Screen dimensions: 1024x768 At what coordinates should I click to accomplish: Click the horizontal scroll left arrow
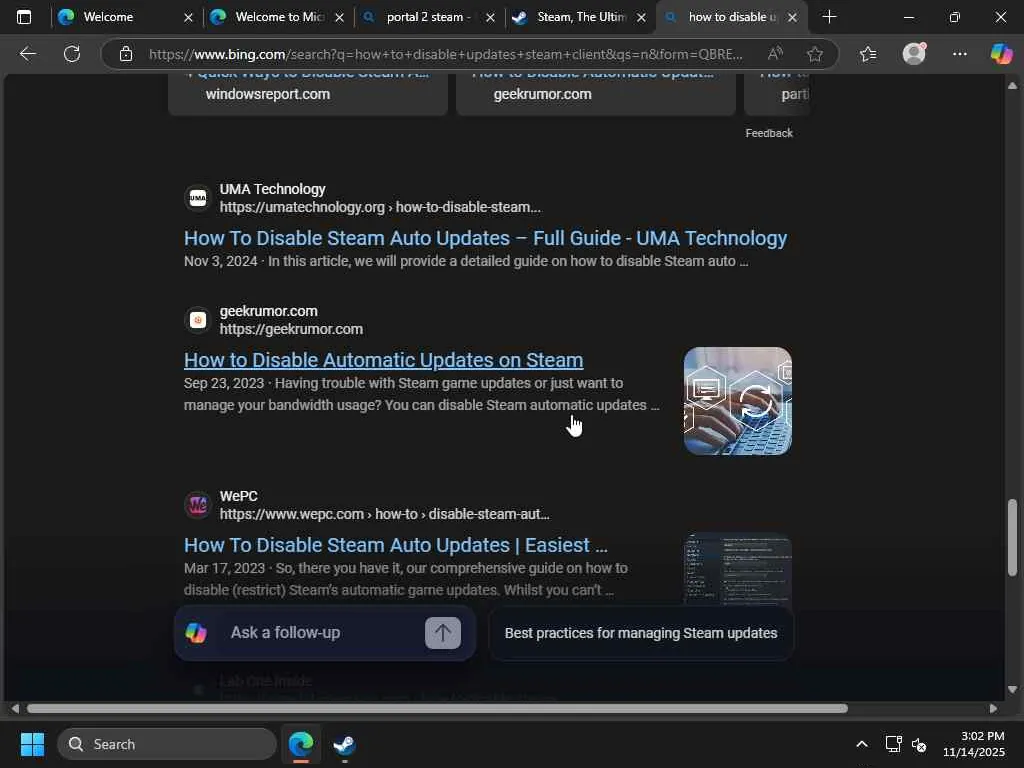point(14,709)
